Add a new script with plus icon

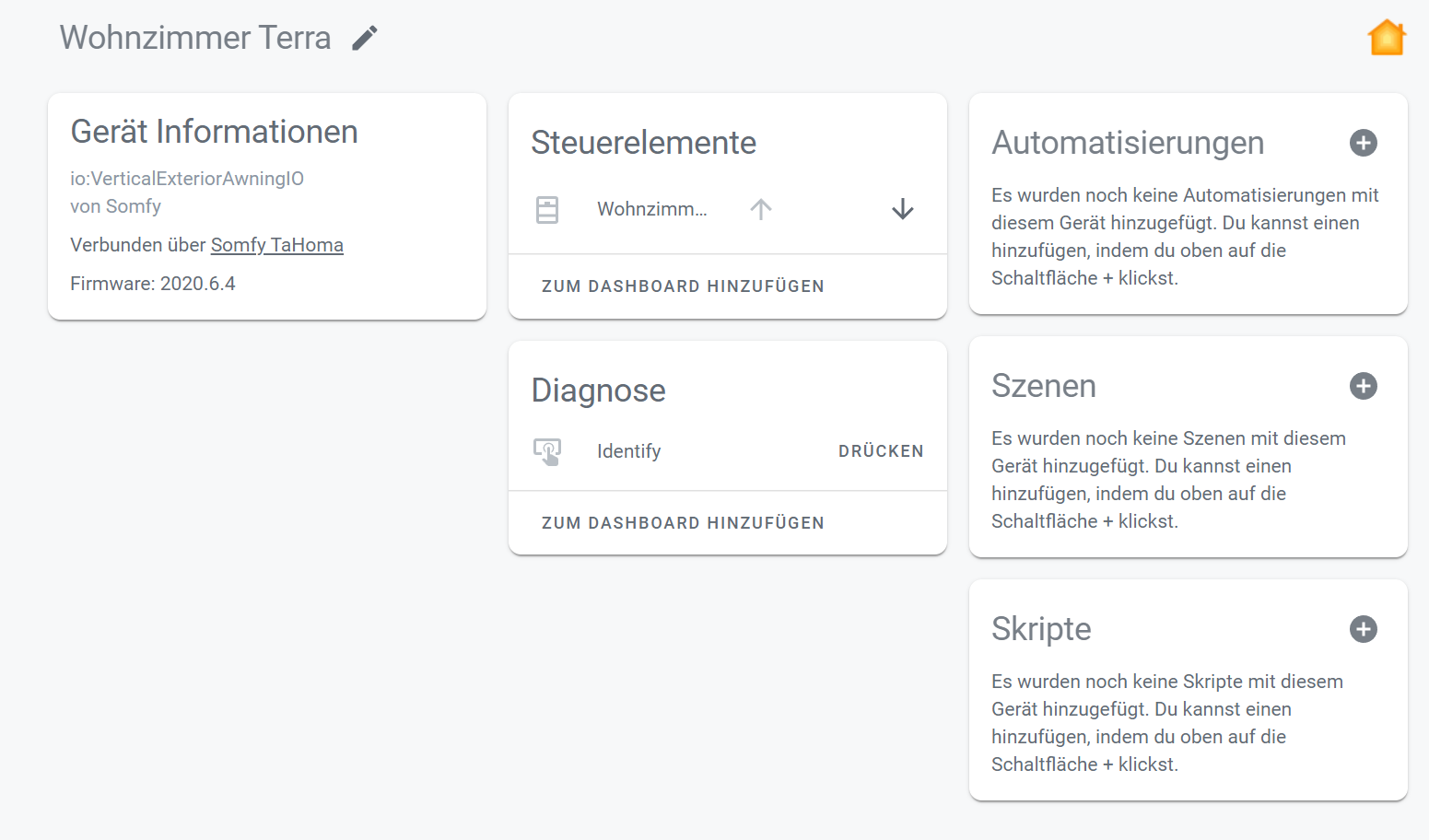1364,629
